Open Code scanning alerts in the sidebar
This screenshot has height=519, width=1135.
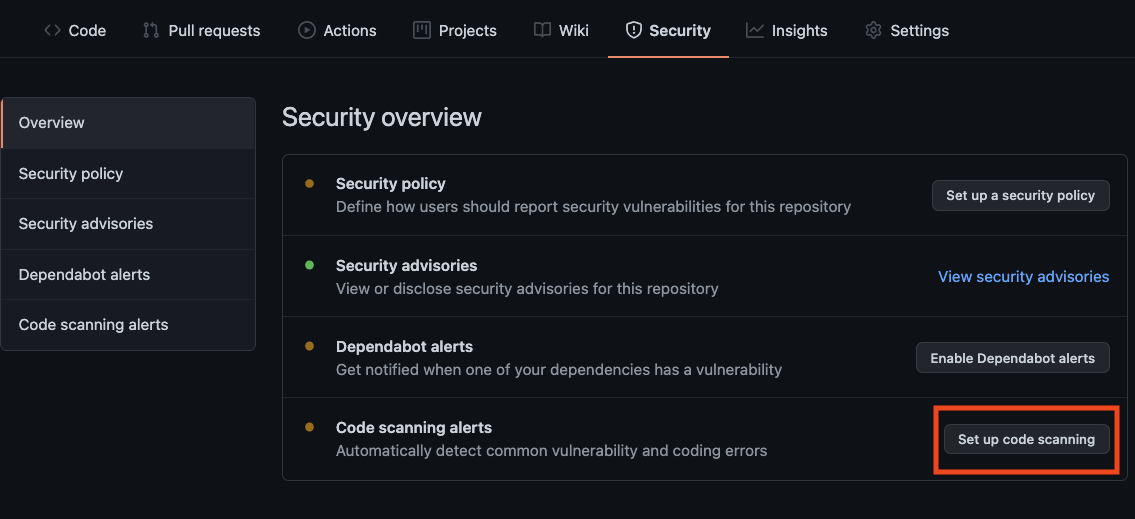128,324
